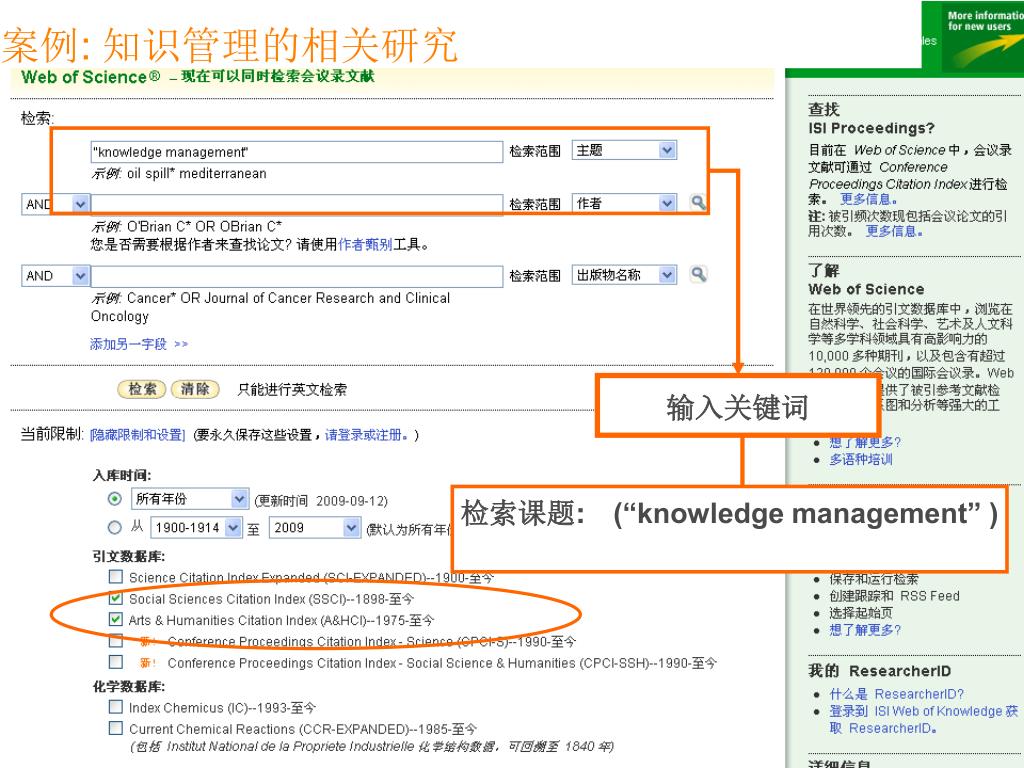Check the CPCI-S Conference Proceedings box

click(x=116, y=641)
